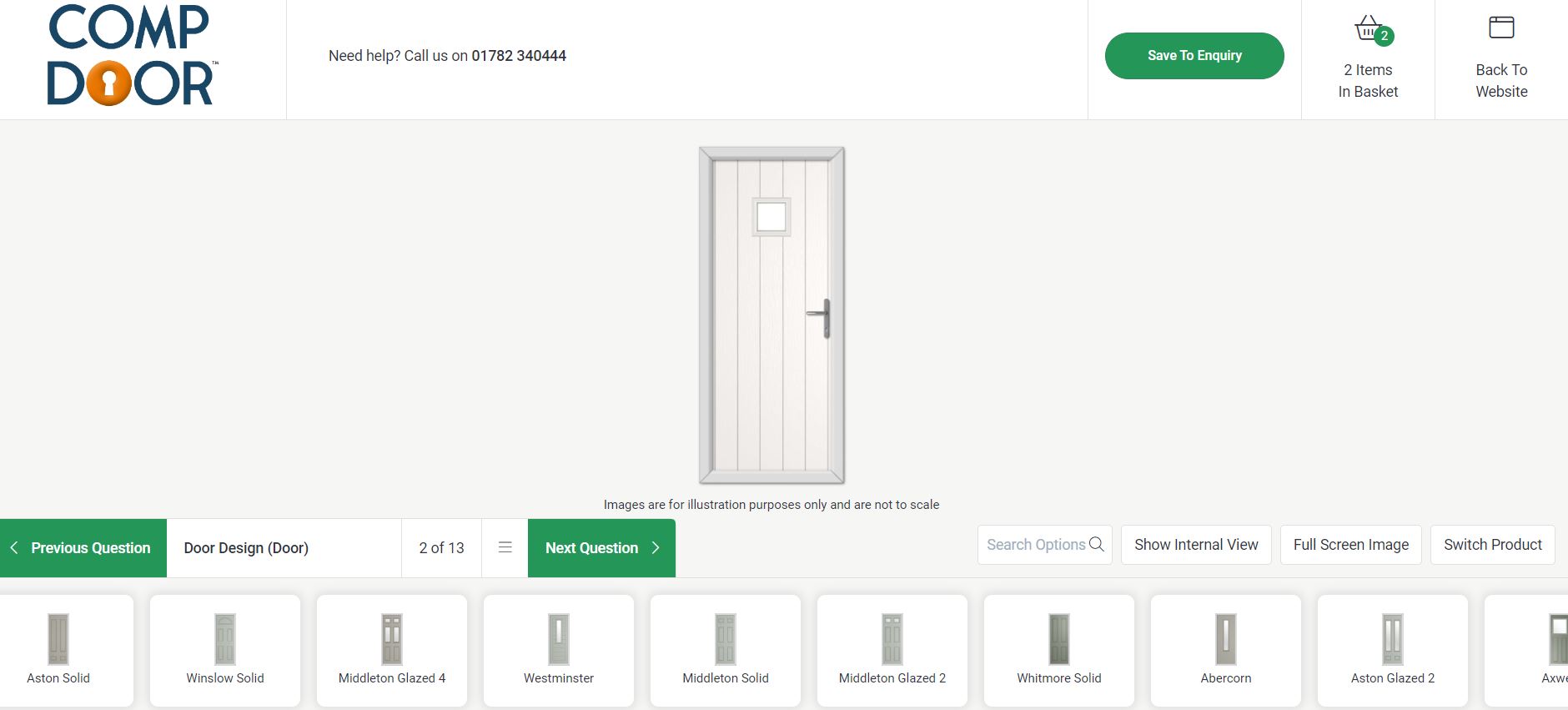Click the previous question chevron arrow

(13, 548)
